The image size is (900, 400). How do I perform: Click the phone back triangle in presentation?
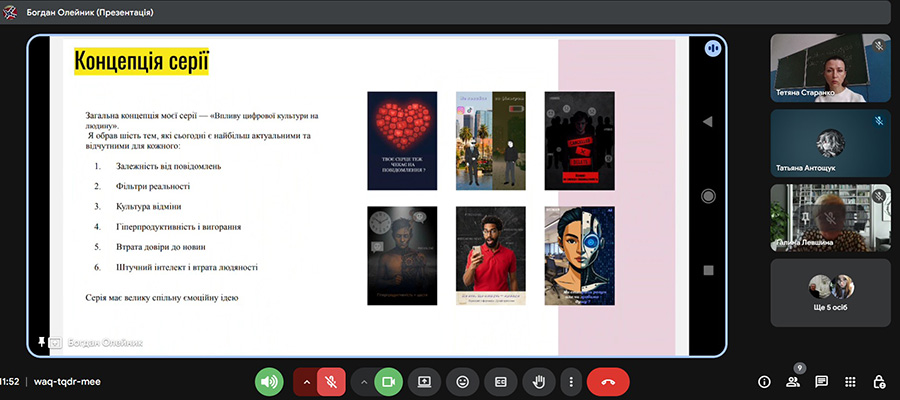(708, 122)
